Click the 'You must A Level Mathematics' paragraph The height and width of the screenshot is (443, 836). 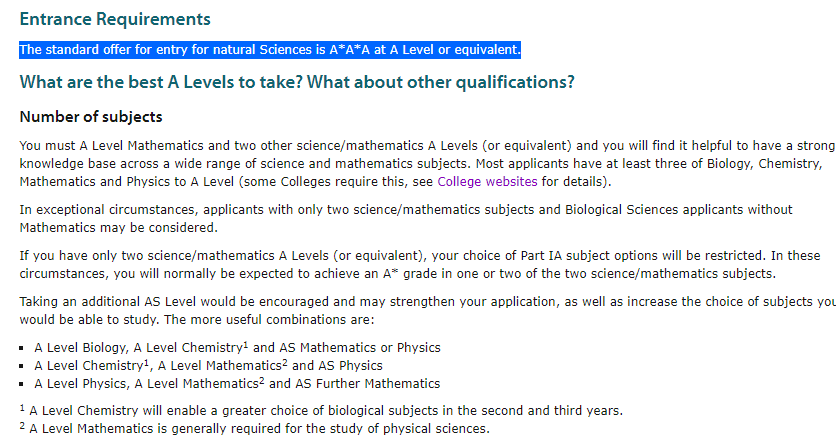click(428, 164)
